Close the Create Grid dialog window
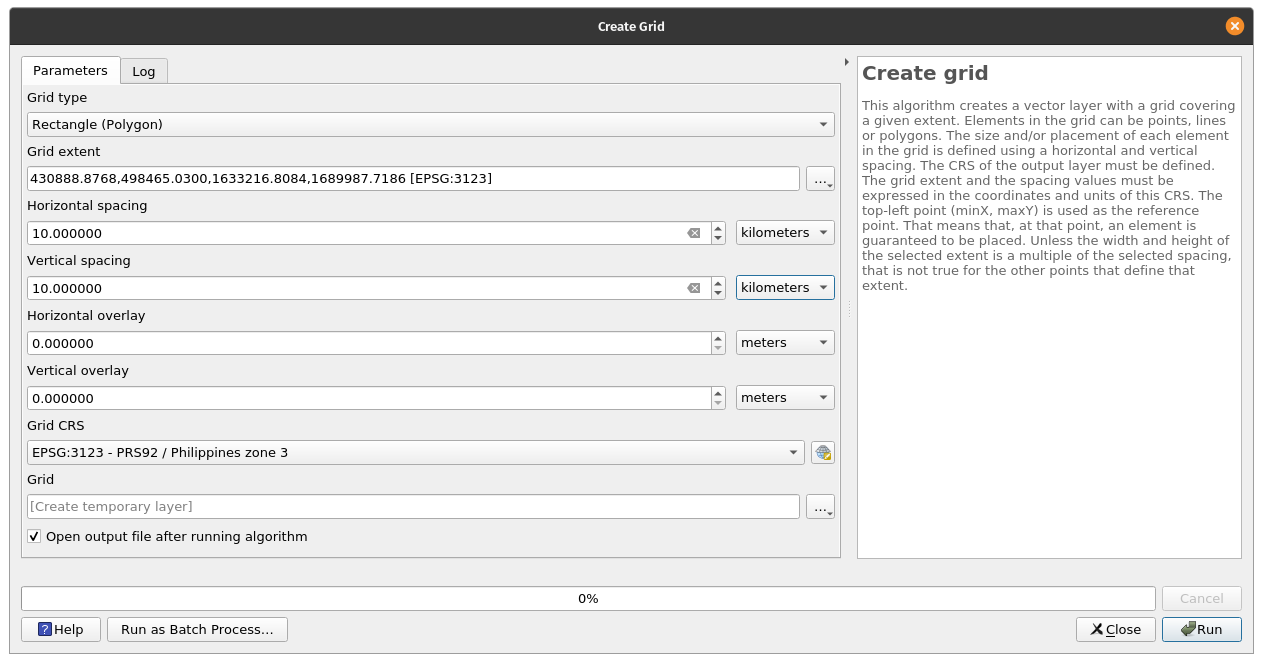1263x663 pixels. [x=1235, y=26]
